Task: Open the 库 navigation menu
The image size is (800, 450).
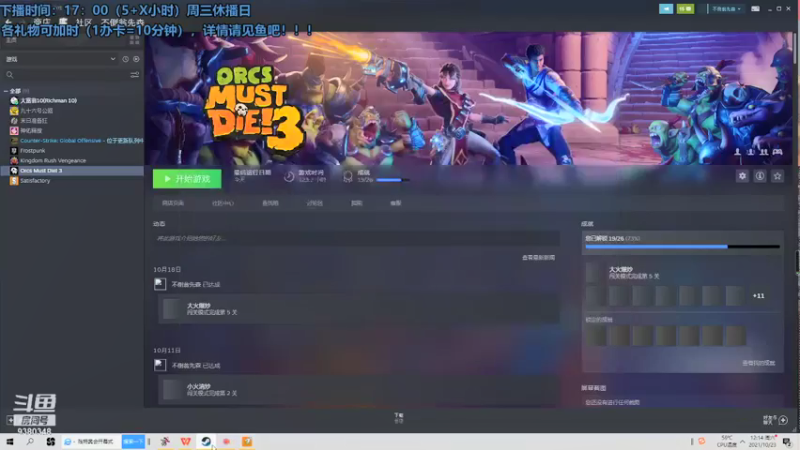Action: pos(63,21)
